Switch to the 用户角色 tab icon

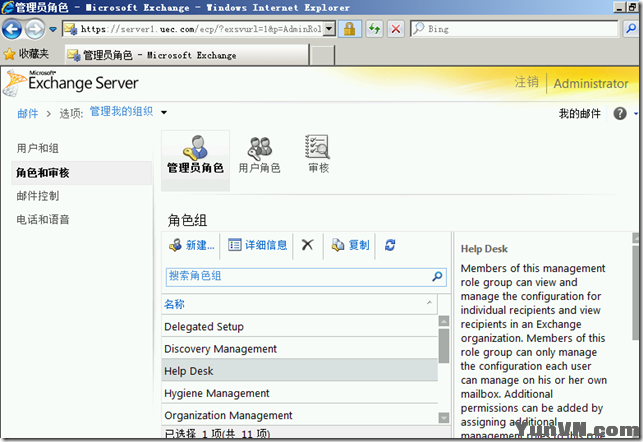[x=260, y=155]
